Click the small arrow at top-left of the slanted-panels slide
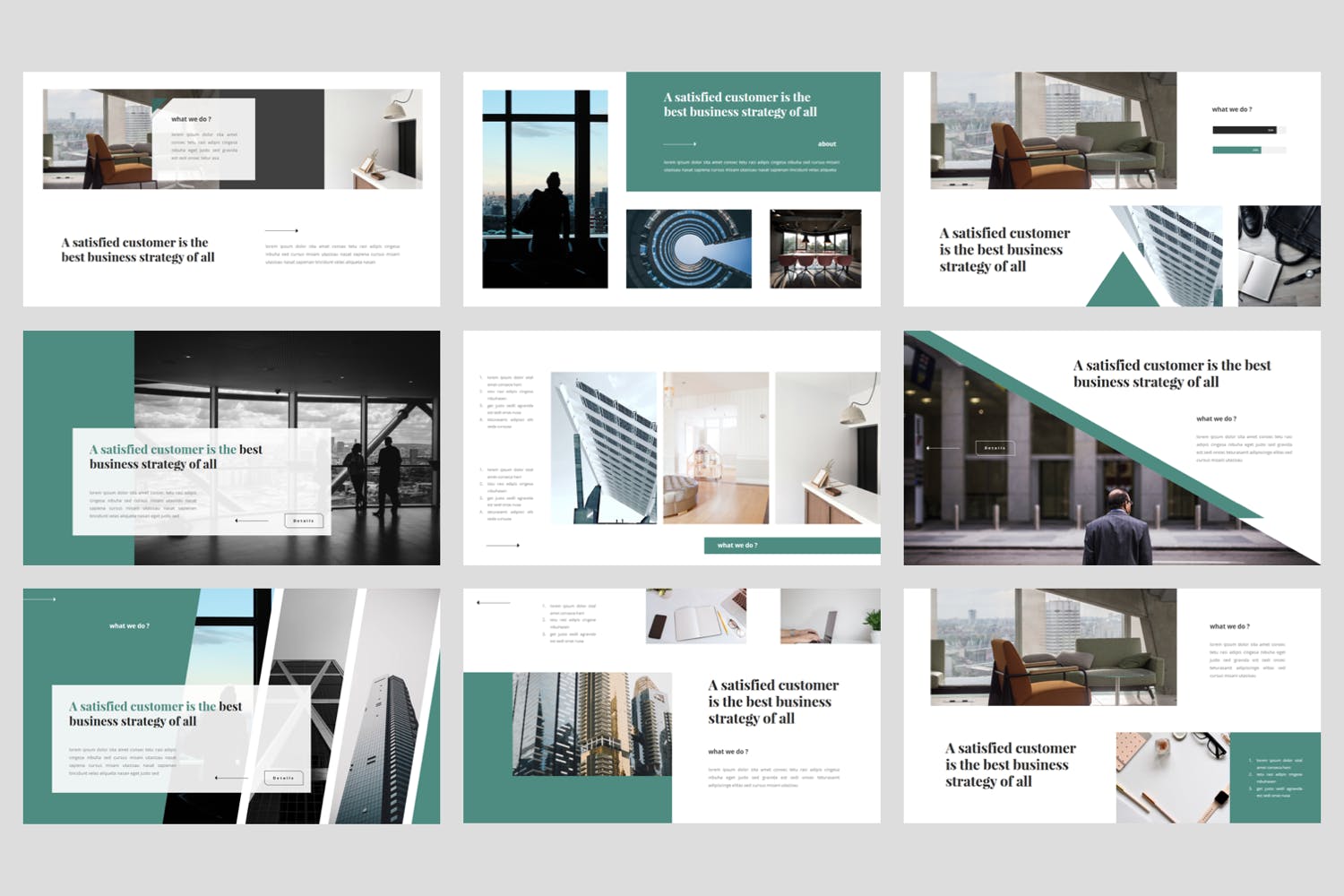This screenshot has width=1344, height=896. 40,599
